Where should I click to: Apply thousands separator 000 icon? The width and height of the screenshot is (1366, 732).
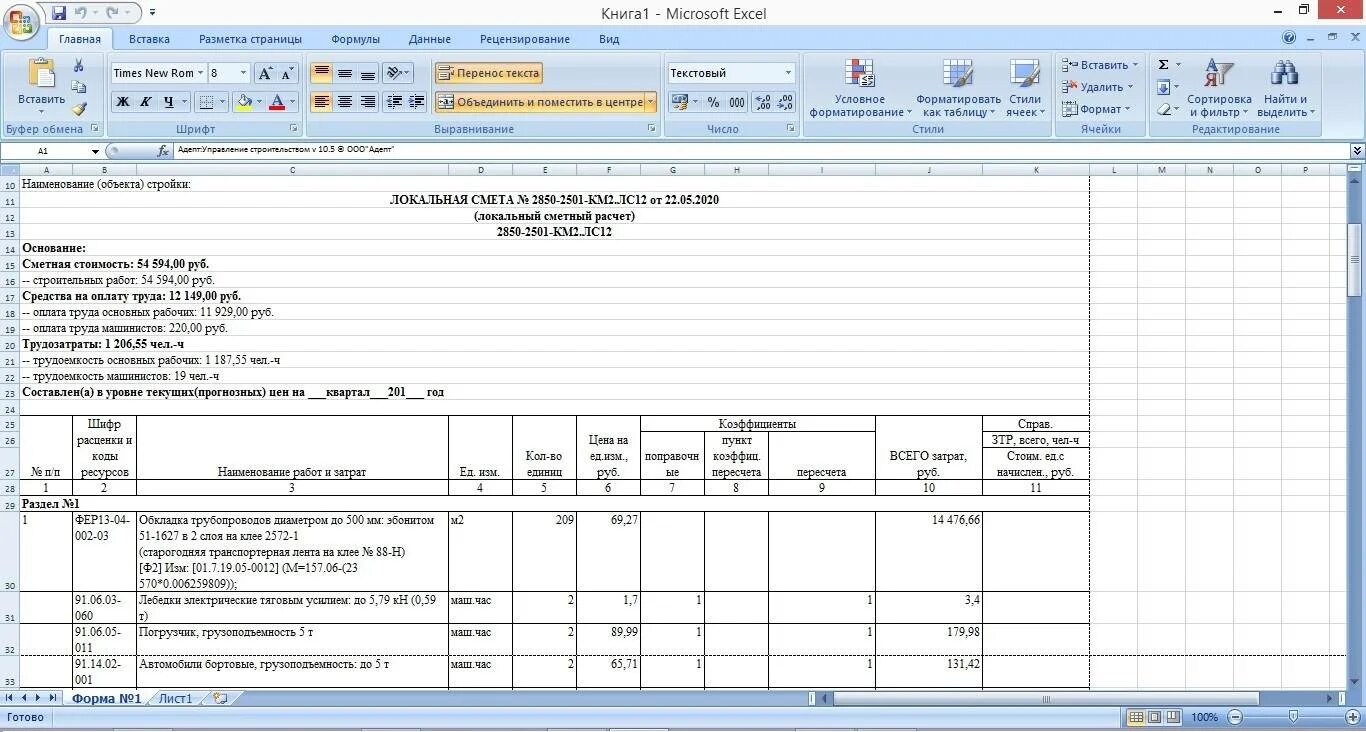[737, 102]
